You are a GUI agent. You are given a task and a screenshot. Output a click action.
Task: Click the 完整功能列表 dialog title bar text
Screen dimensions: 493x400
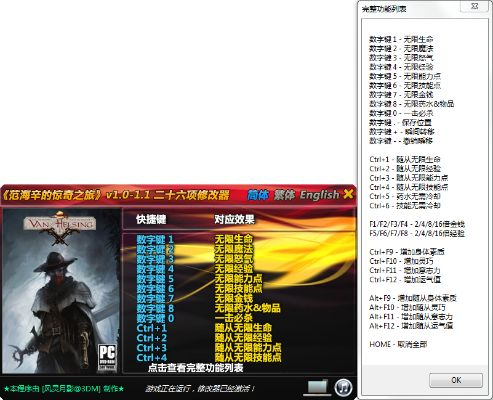tap(384, 9)
